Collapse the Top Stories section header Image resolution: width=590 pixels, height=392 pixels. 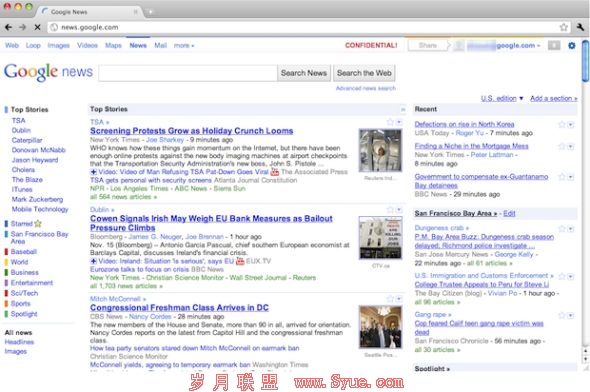(403, 109)
